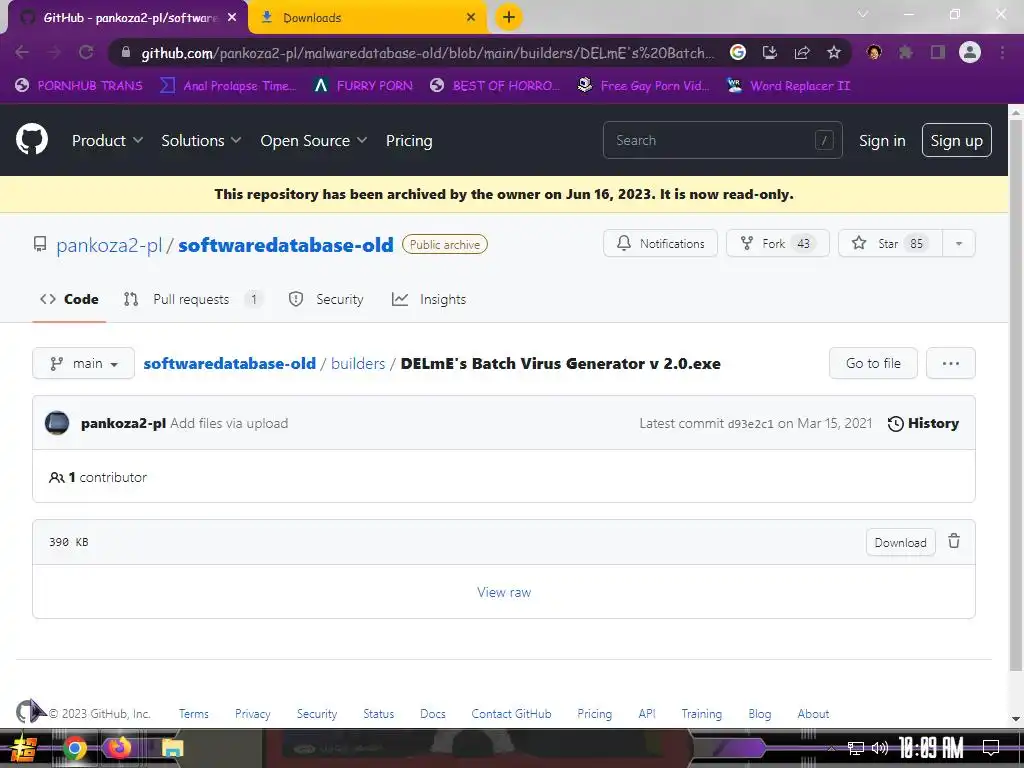This screenshot has height=768, width=1024.
Task: Open Pricing in the header
Action: click(409, 140)
